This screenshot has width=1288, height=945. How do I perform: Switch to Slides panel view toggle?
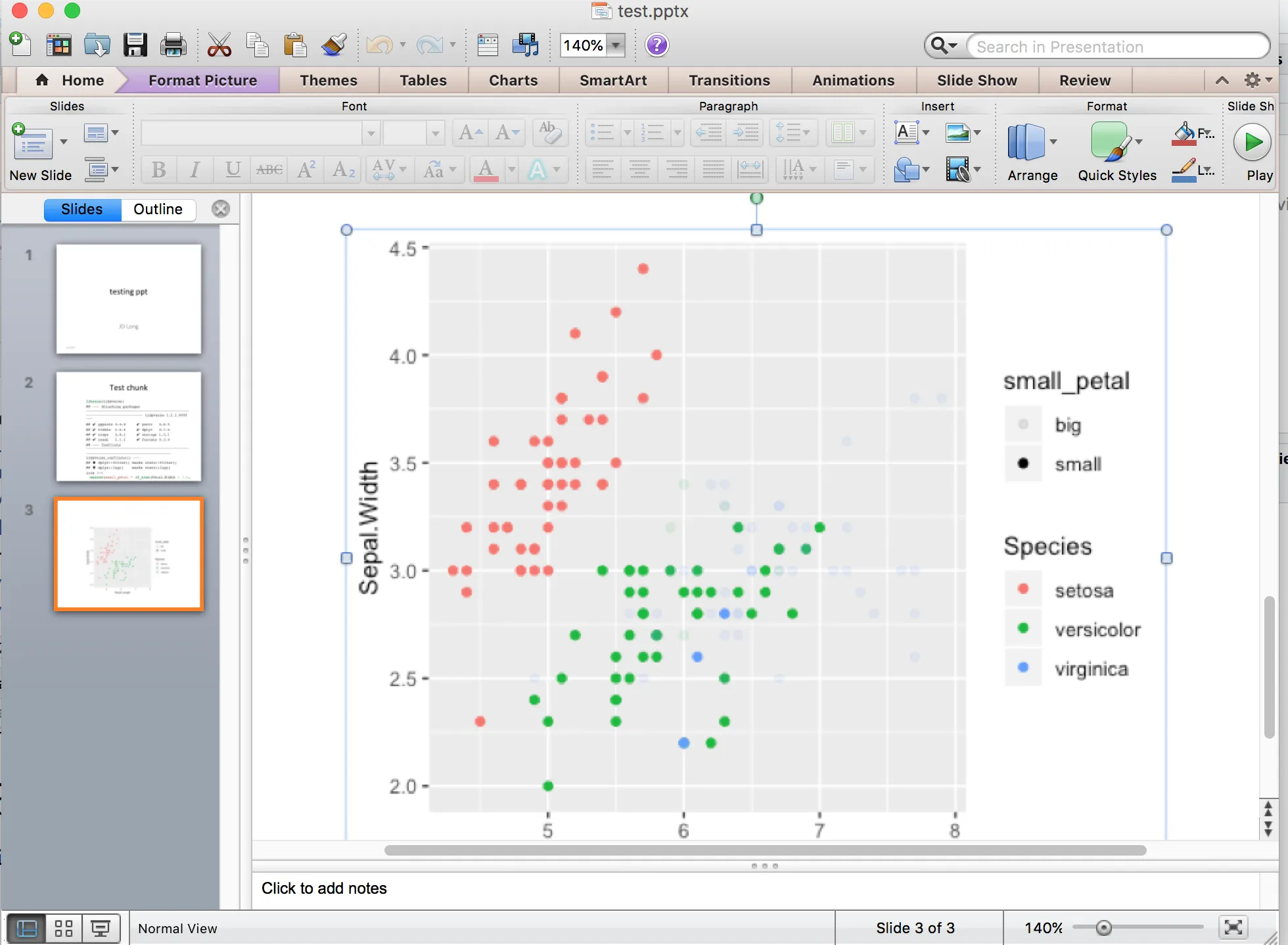[82, 209]
